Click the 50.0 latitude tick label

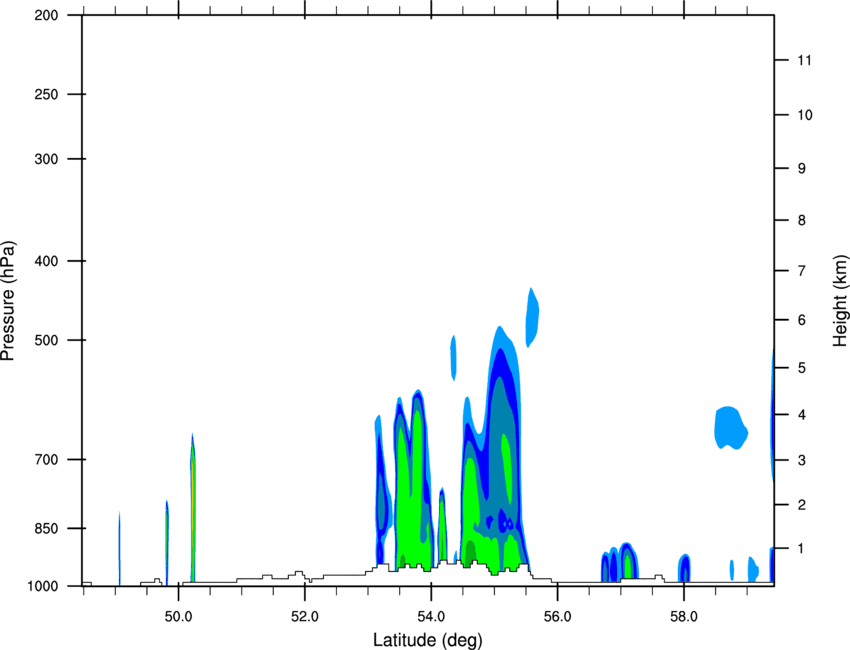178,617
